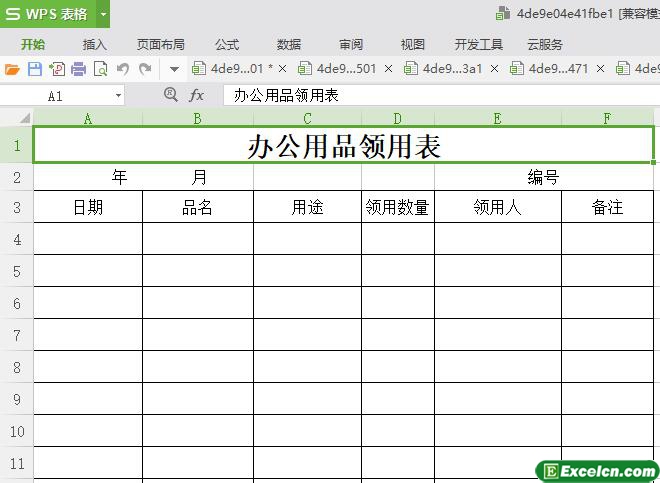
Task: Click the 领用人 header cell
Action: pos(498,207)
